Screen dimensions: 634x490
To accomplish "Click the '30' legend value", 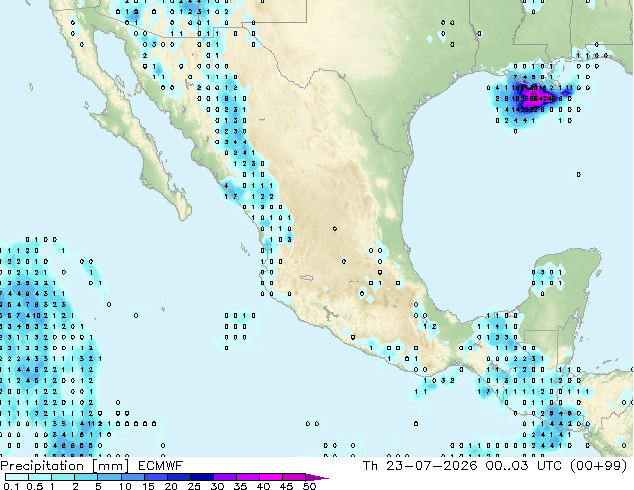I will [x=218, y=486].
